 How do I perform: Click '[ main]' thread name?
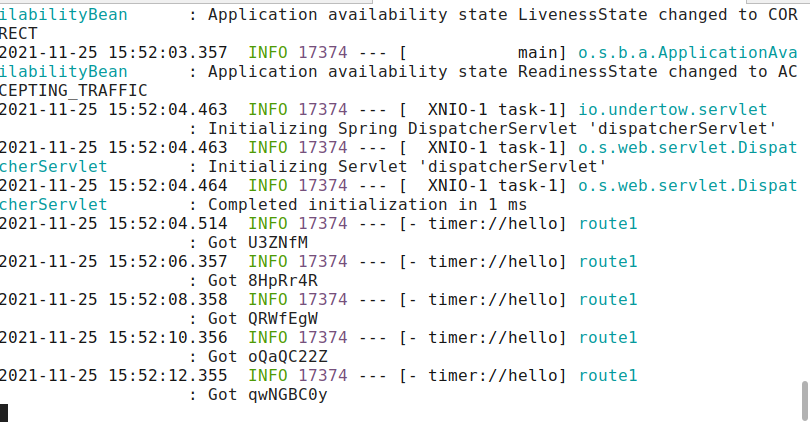484,53
